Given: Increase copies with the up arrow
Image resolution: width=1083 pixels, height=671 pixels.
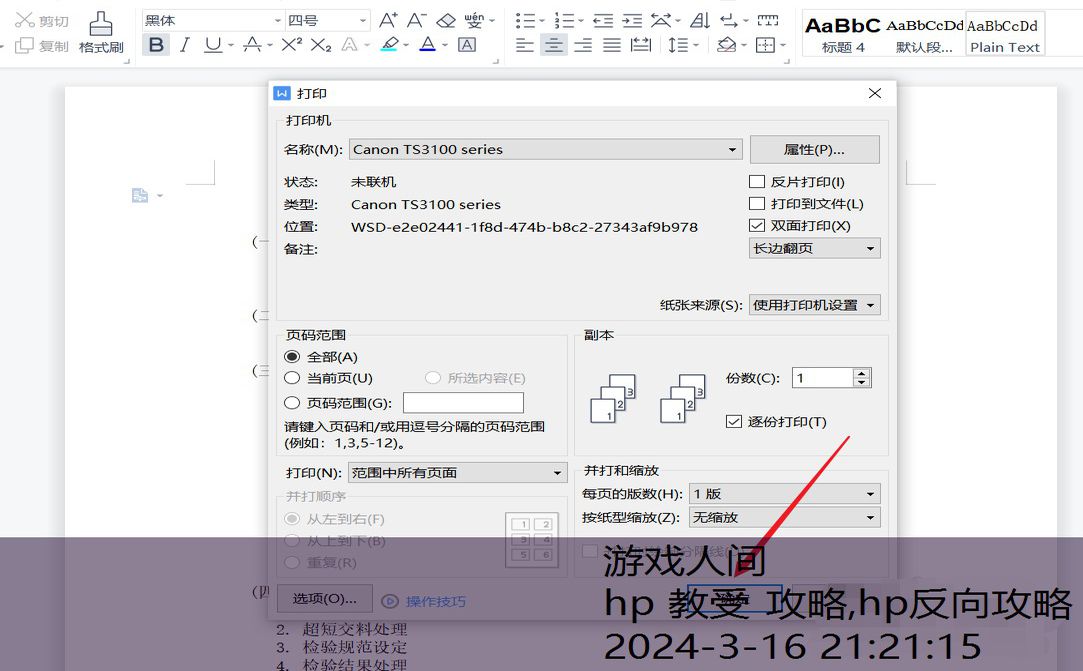Looking at the screenshot, I should 861,373.
